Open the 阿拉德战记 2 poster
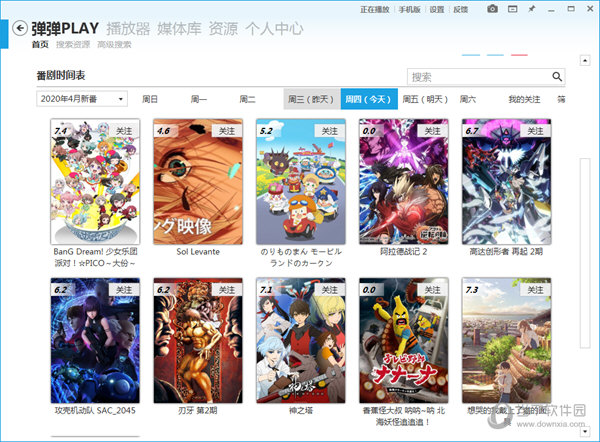This screenshot has width=600, height=442. tap(404, 181)
